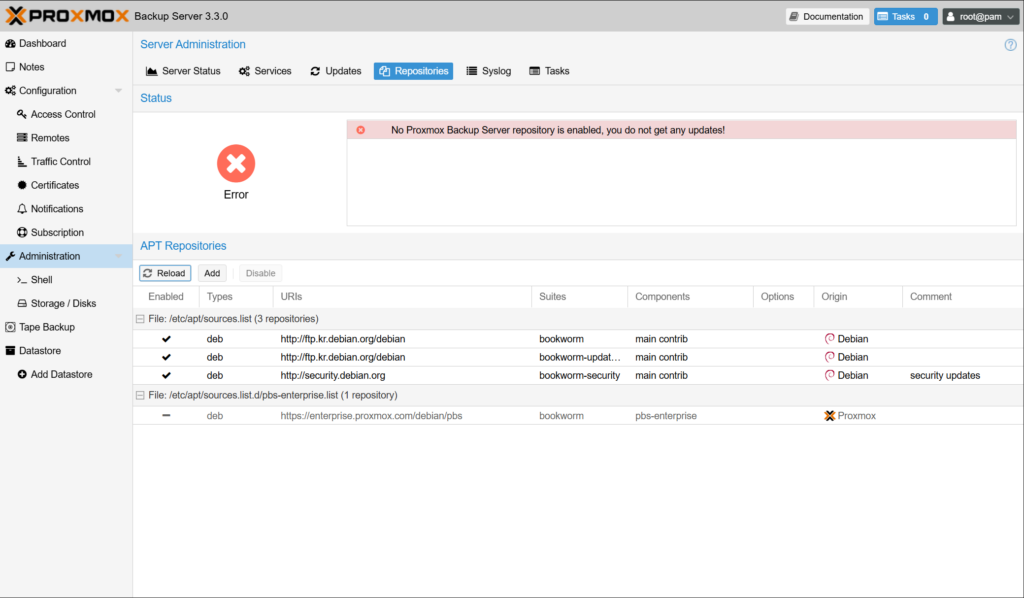1024x598 pixels.
Task: Collapse the /etc/apt/sources.list file group
Action: 140,319
